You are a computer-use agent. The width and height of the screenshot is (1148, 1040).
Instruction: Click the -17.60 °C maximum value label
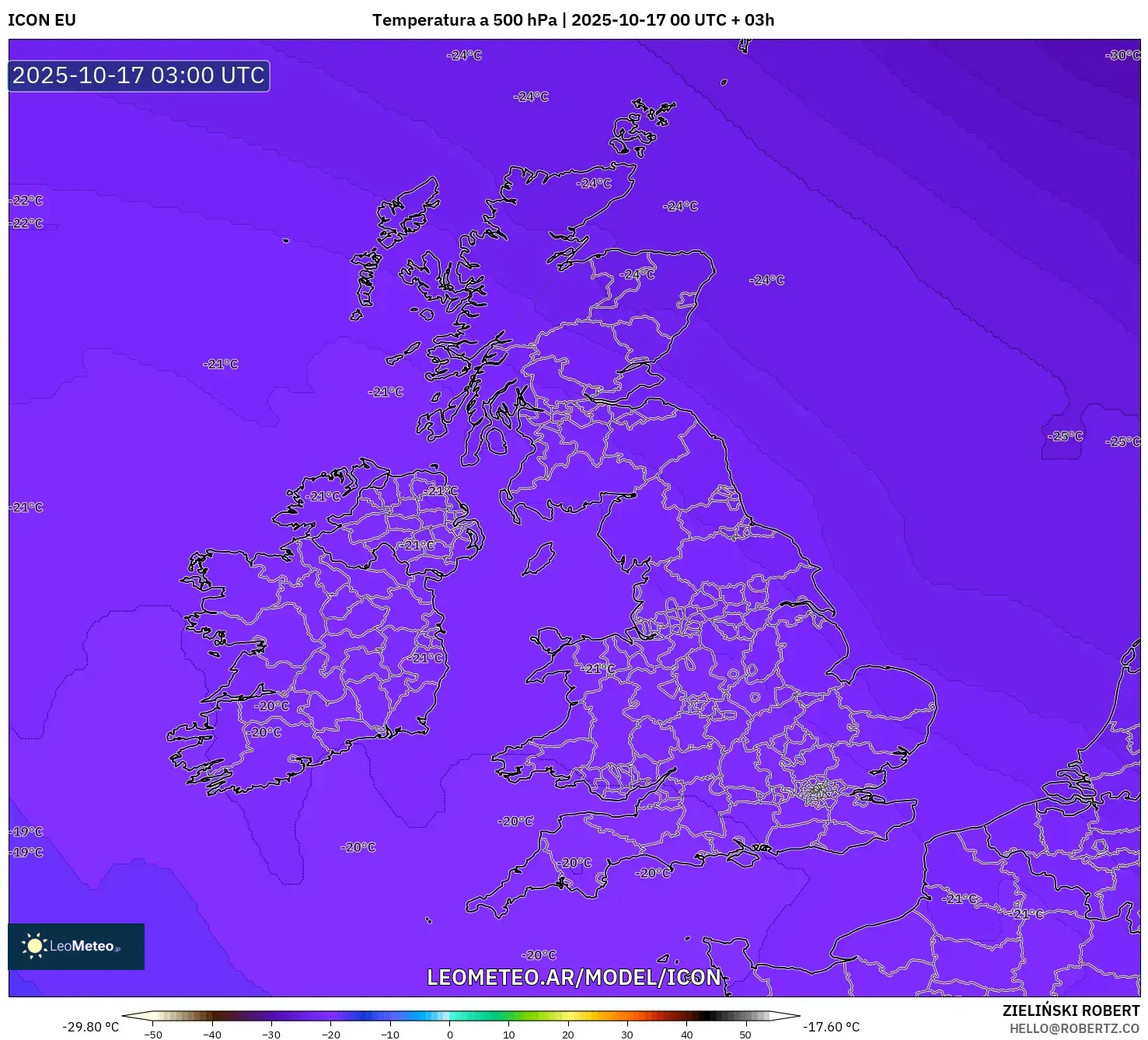coord(831,1027)
